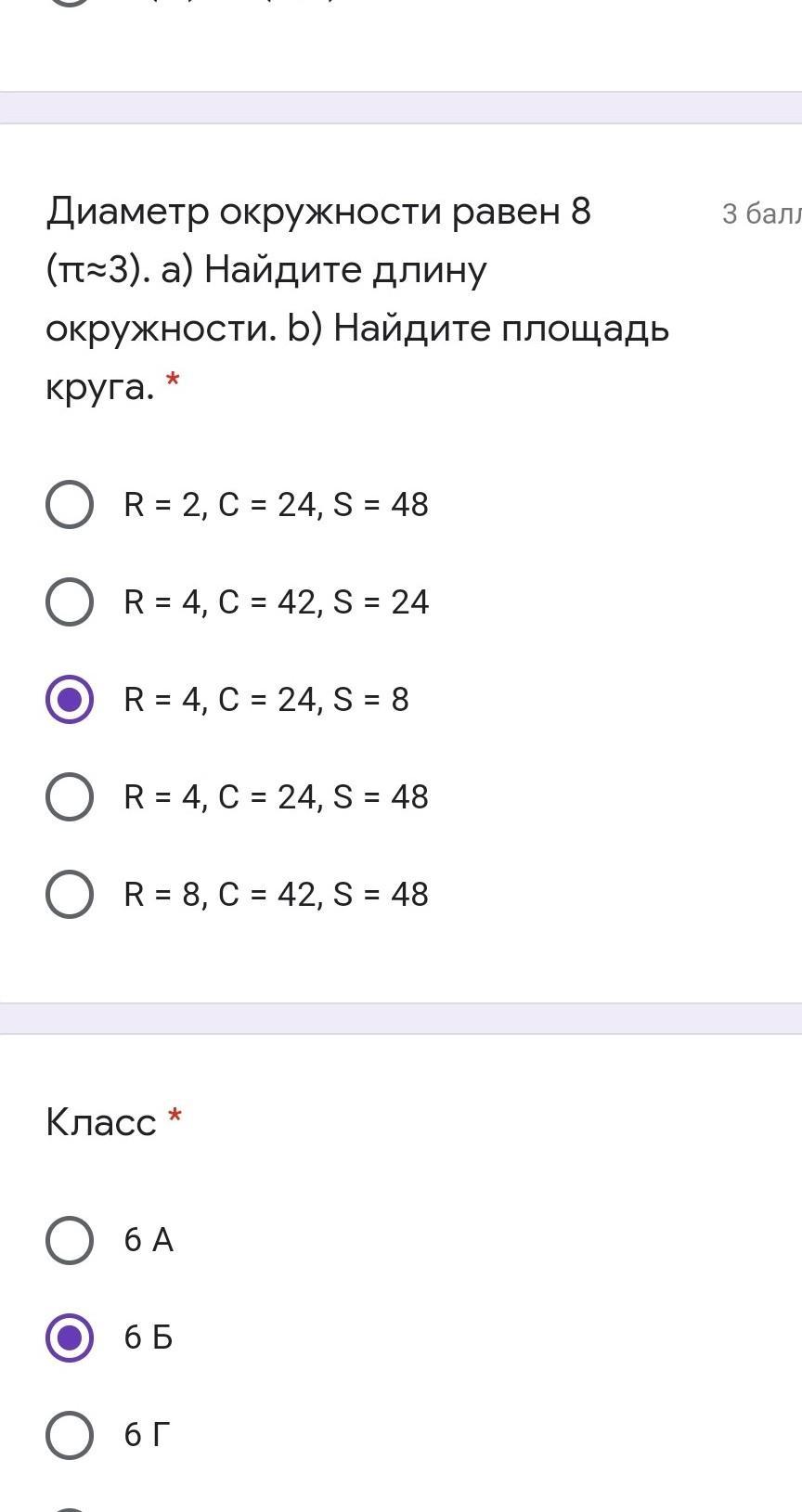Click the selected radio R = 4, C = 24, S = 8
Viewport: 802px width, 1512px height.
click(x=70, y=699)
